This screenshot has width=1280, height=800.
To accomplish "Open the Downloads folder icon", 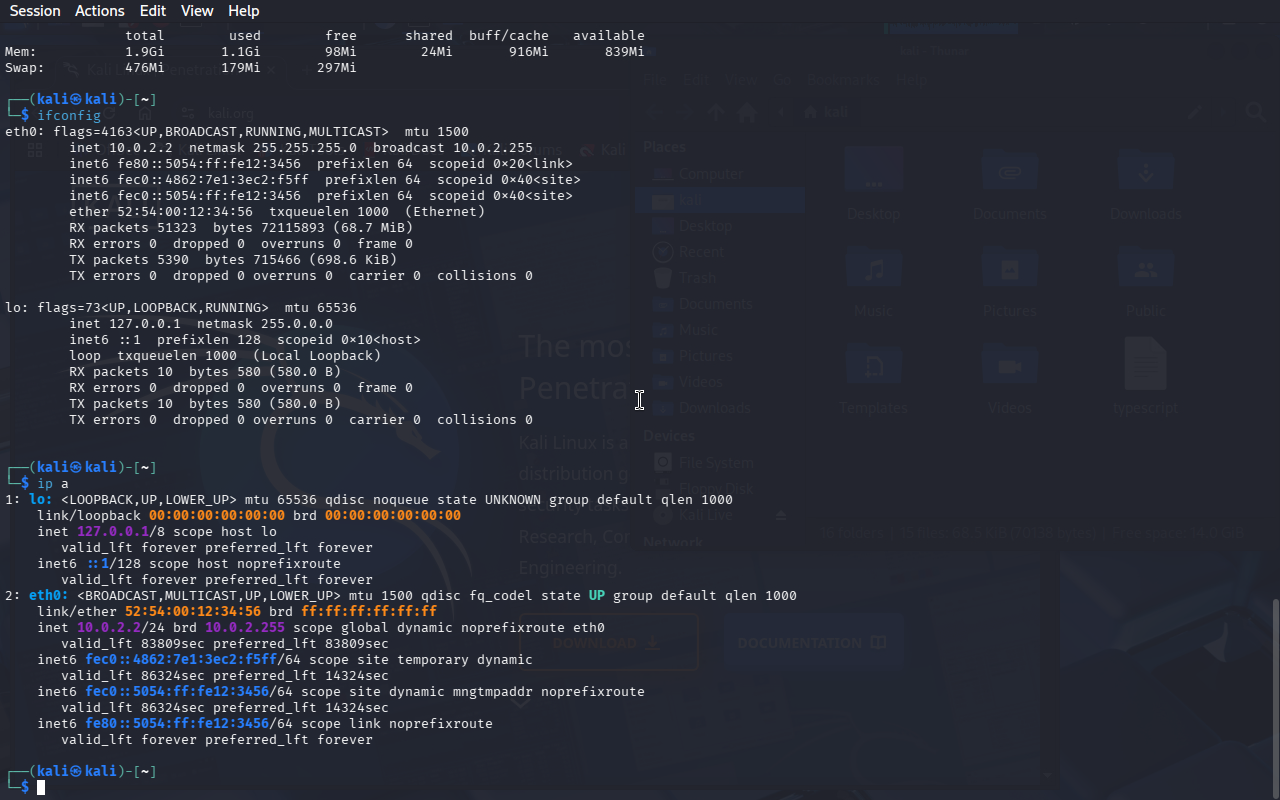I will coord(1145,173).
